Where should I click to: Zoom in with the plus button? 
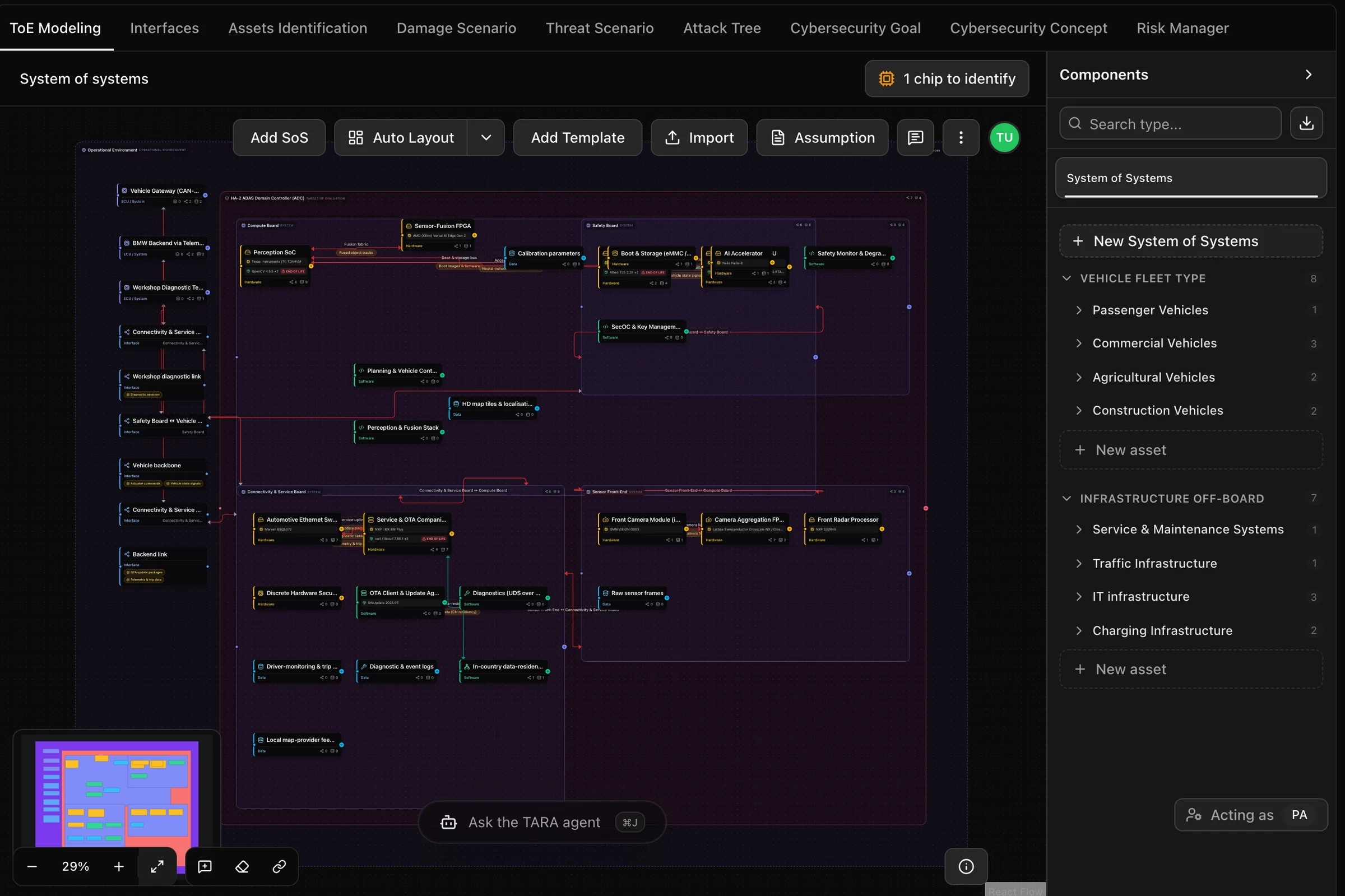[x=118, y=866]
